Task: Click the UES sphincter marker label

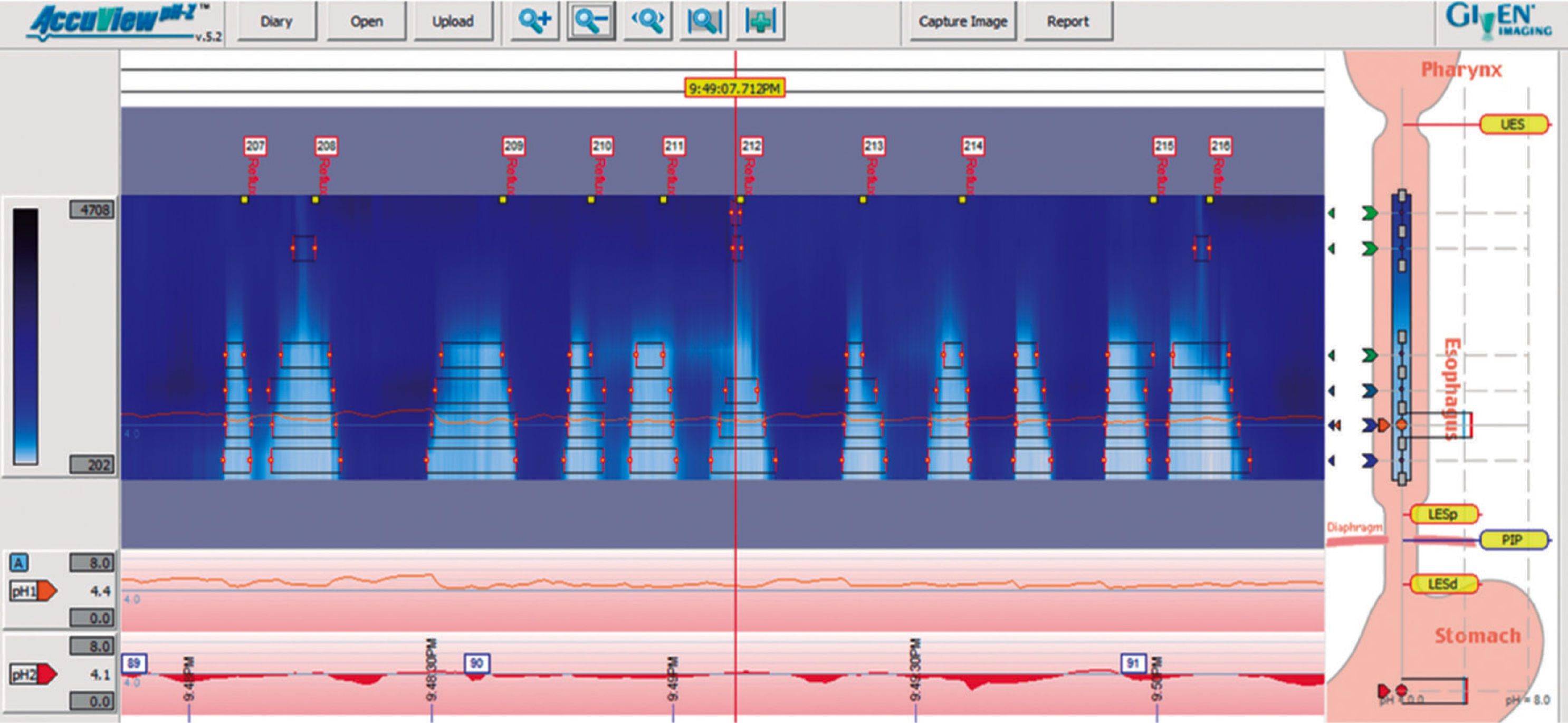Action: point(1513,124)
